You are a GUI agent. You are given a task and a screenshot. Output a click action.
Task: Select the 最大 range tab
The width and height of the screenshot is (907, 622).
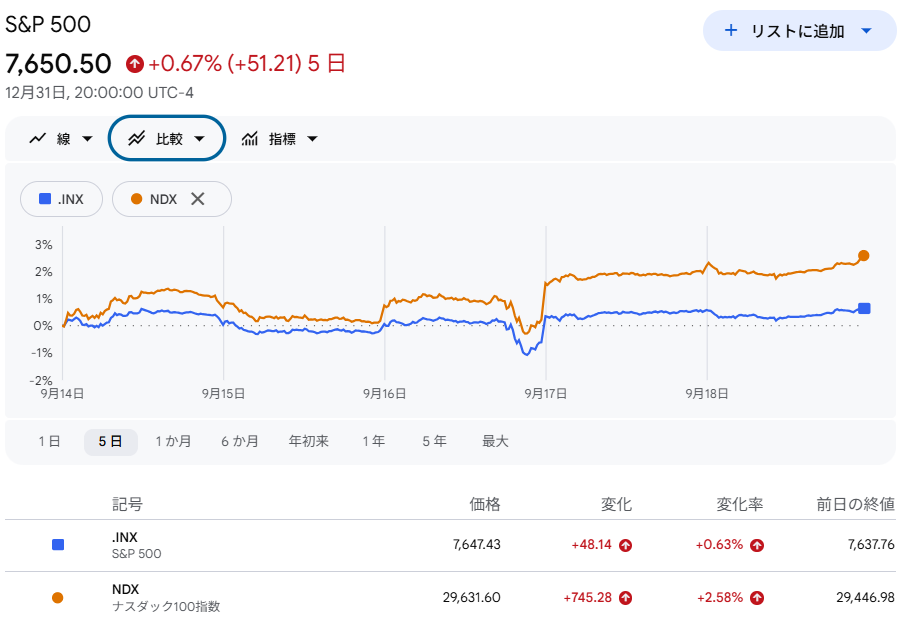point(495,442)
